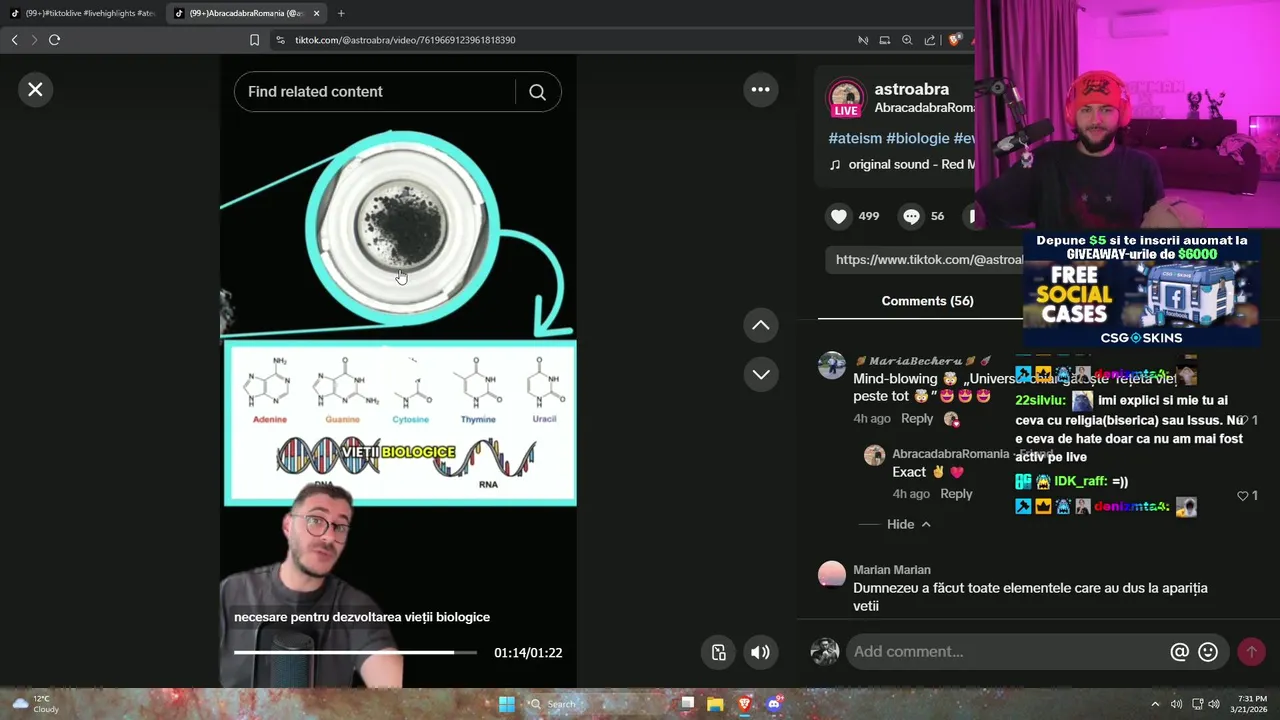Open clock showing 7:31 PM
The image size is (1280, 720).
pos(1248,704)
